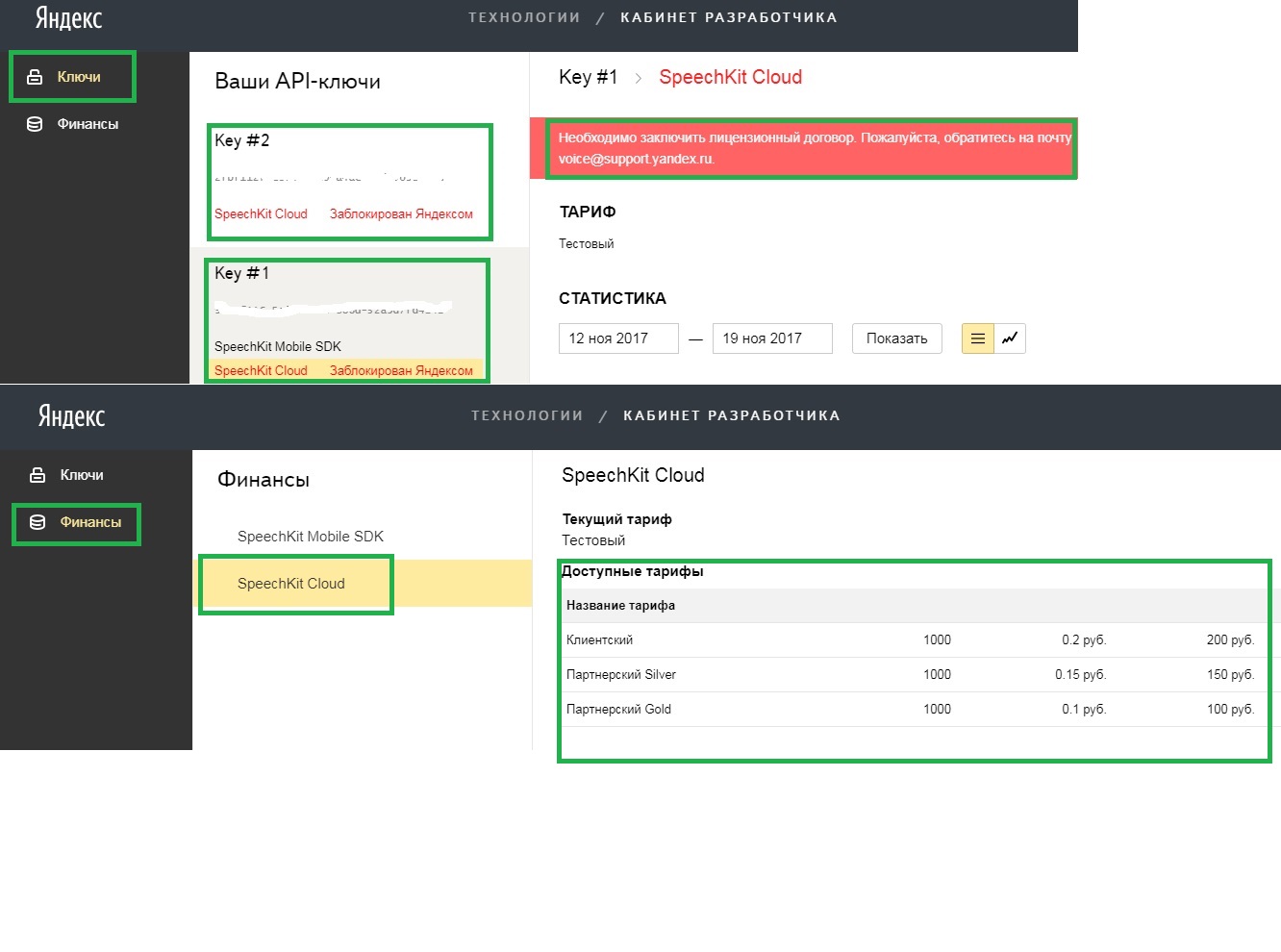Screen dimensions: 1281x952
Task: Select the Партнерский Gold tariff name
Action: pyautogui.click(x=619, y=710)
